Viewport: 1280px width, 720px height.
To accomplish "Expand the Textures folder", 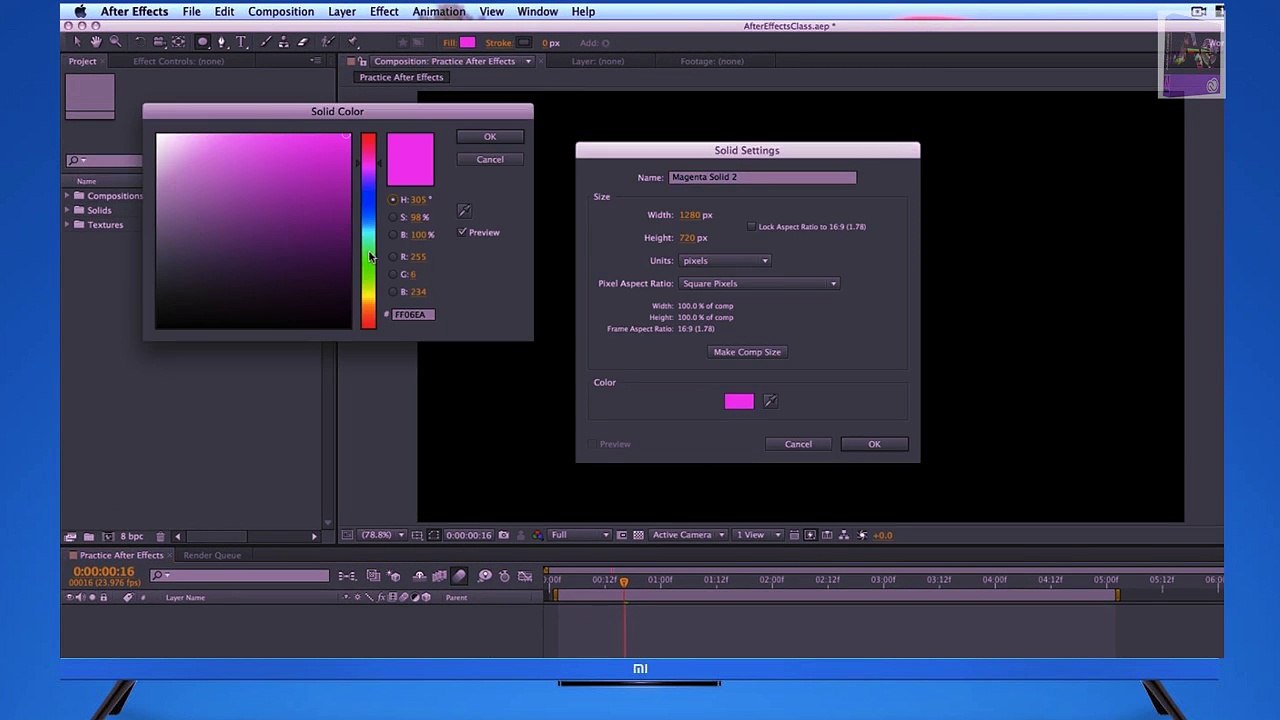I will tap(67, 225).
